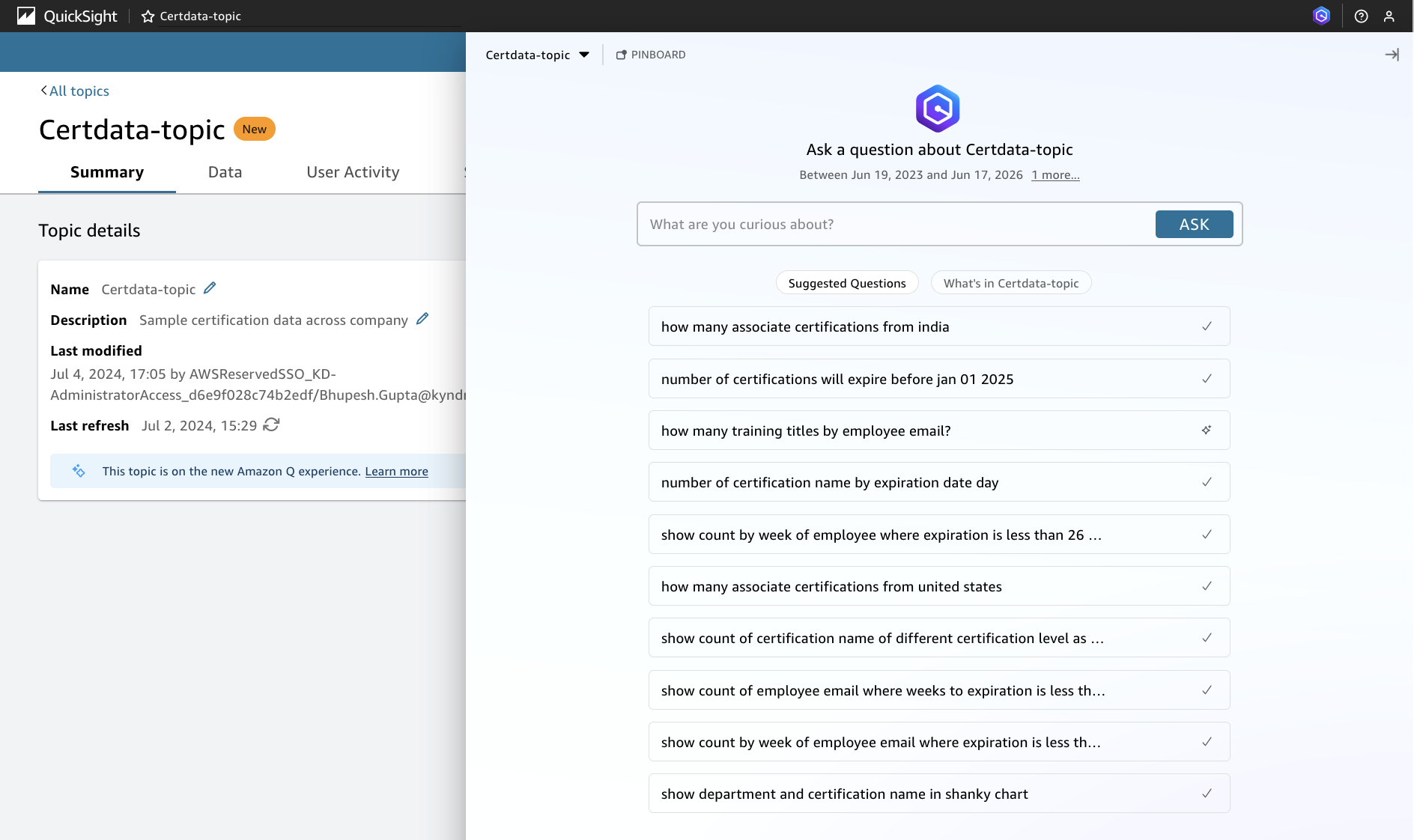This screenshot has height=840, width=1414.
Task: Click the QuickSight logo icon
Action: 26,16
